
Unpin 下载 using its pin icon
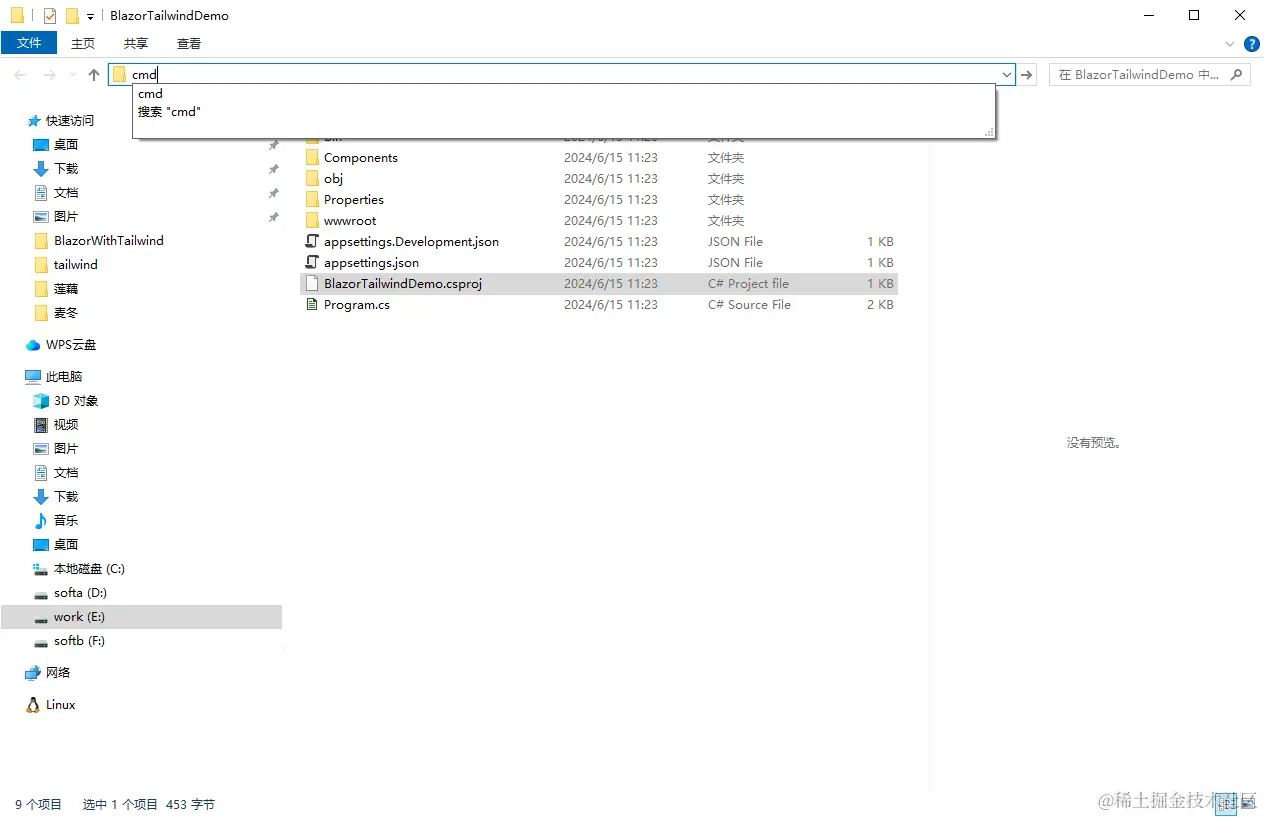273,169
